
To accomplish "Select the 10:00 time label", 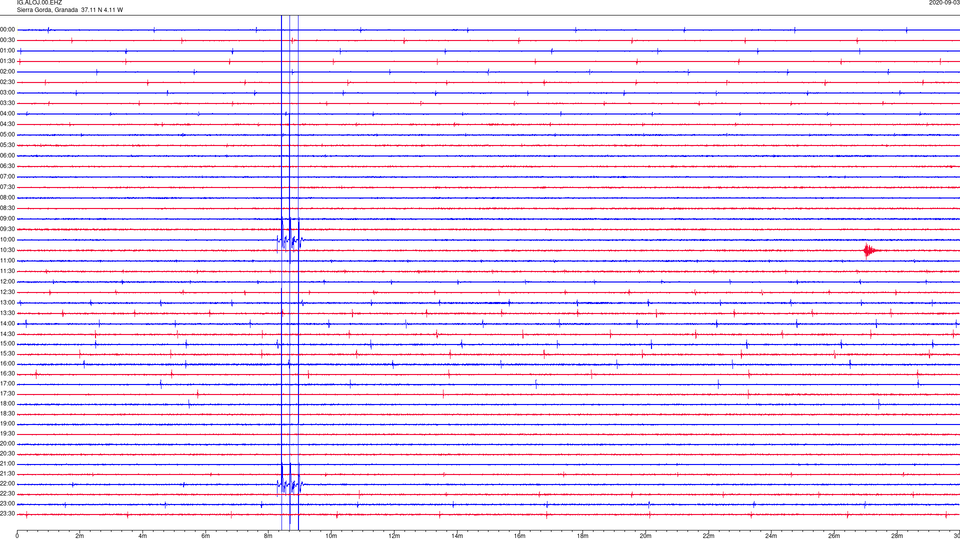I will click(8, 239).
